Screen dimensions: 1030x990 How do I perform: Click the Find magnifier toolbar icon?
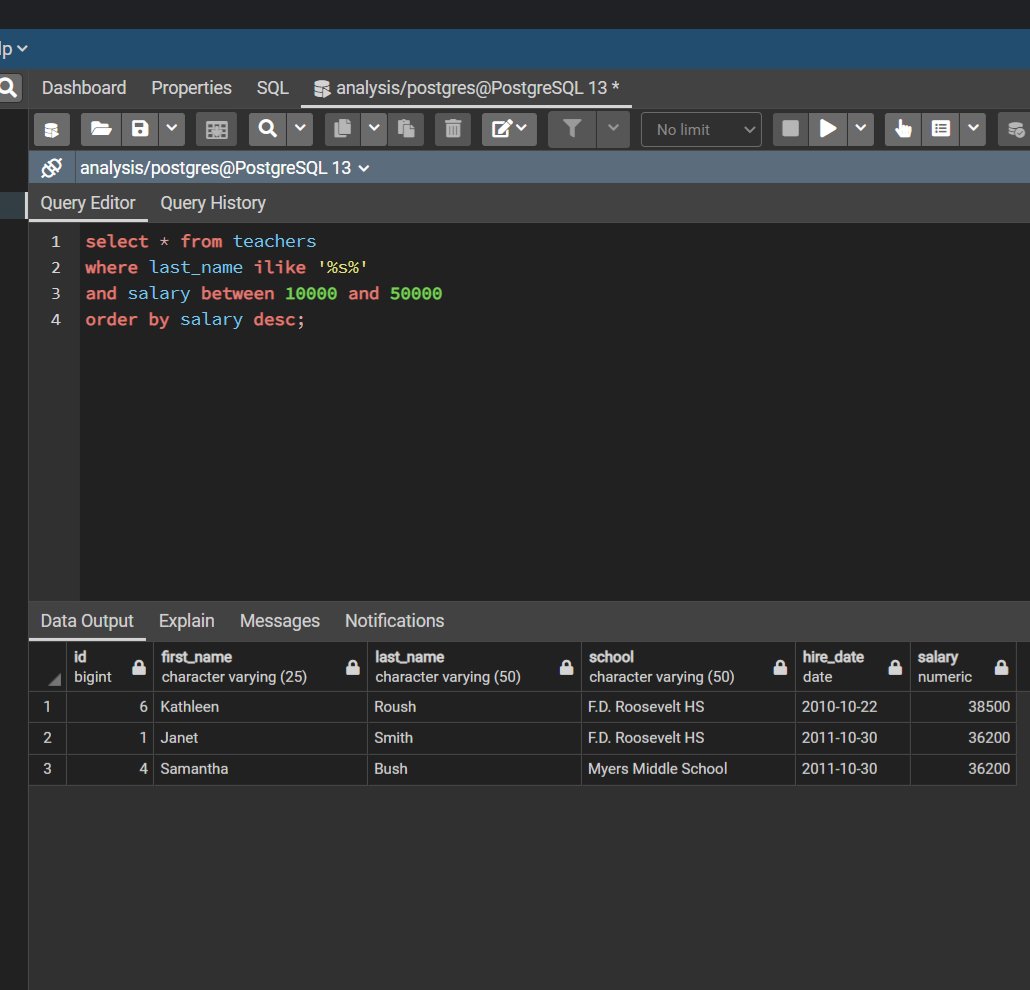pyautogui.click(x=267, y=129)
